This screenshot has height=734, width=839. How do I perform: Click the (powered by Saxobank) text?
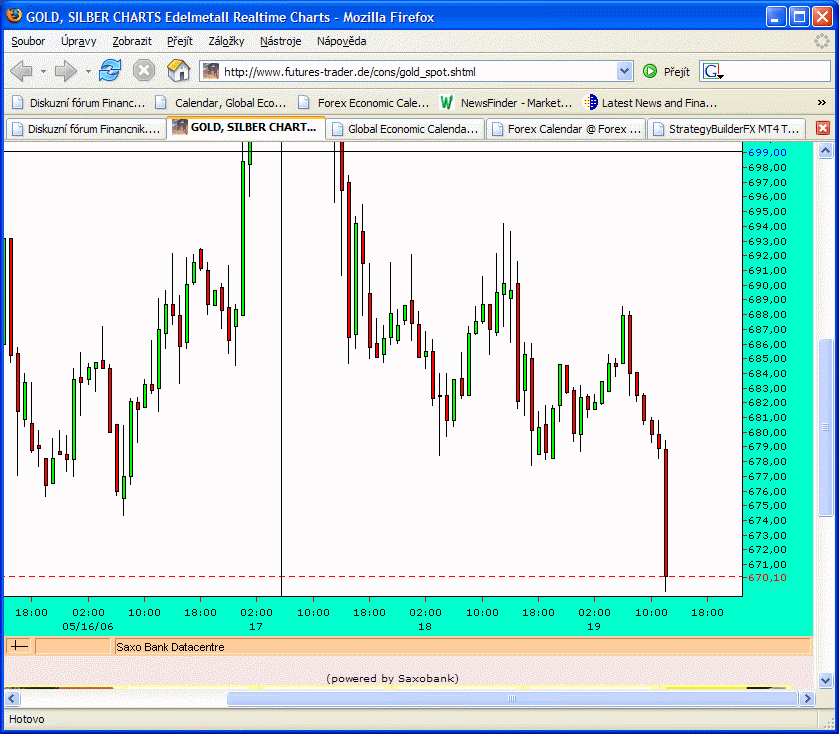pyautogui.click(x=392, y=678)
